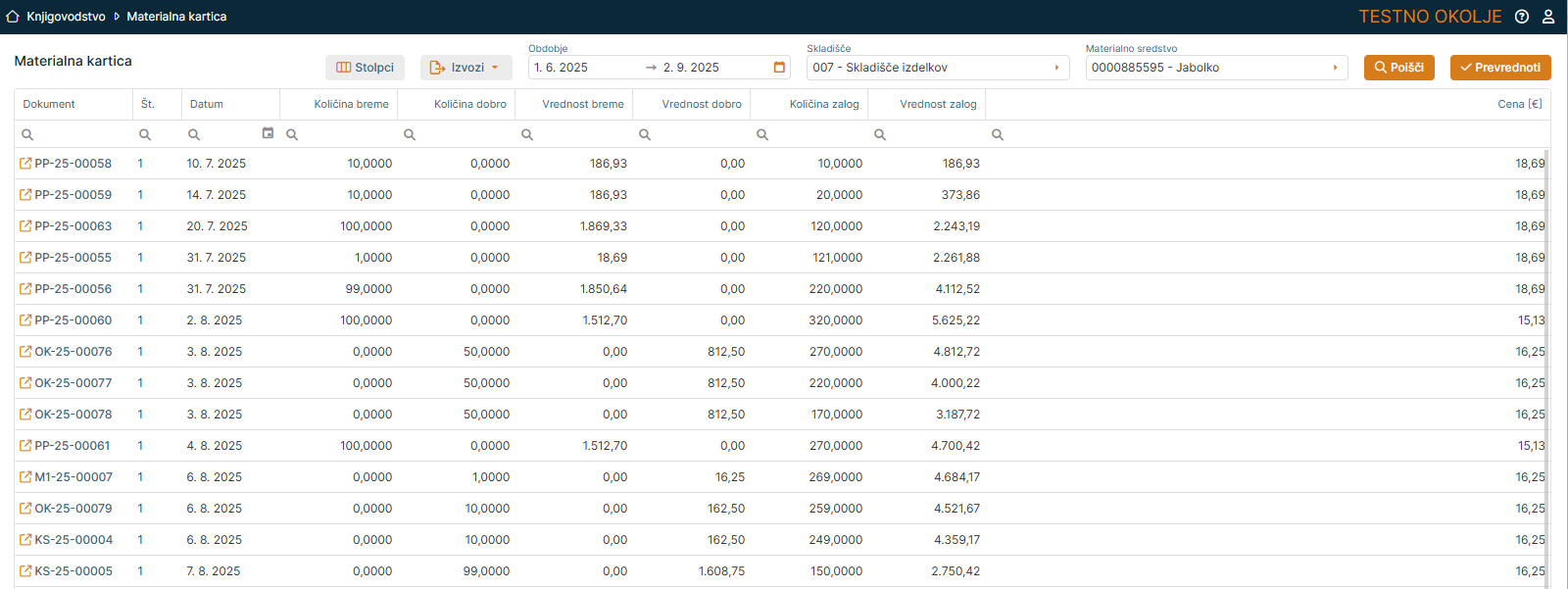The image size is (1568, 589).
Task: Click the open-document icon for OK-25-00076
Action: click(x=25, y=352)
